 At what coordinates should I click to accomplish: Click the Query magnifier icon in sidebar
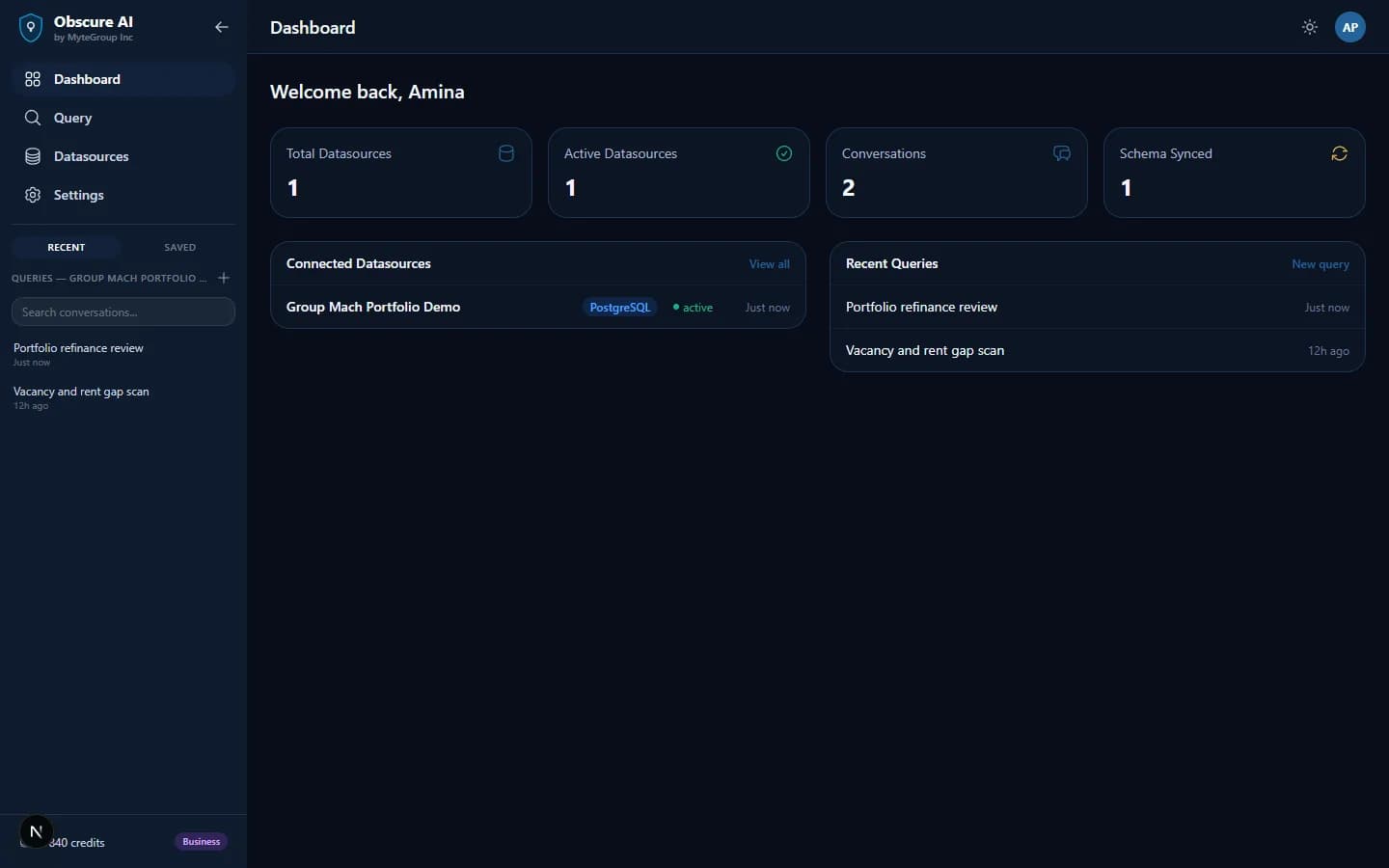(x=33, y=118)
